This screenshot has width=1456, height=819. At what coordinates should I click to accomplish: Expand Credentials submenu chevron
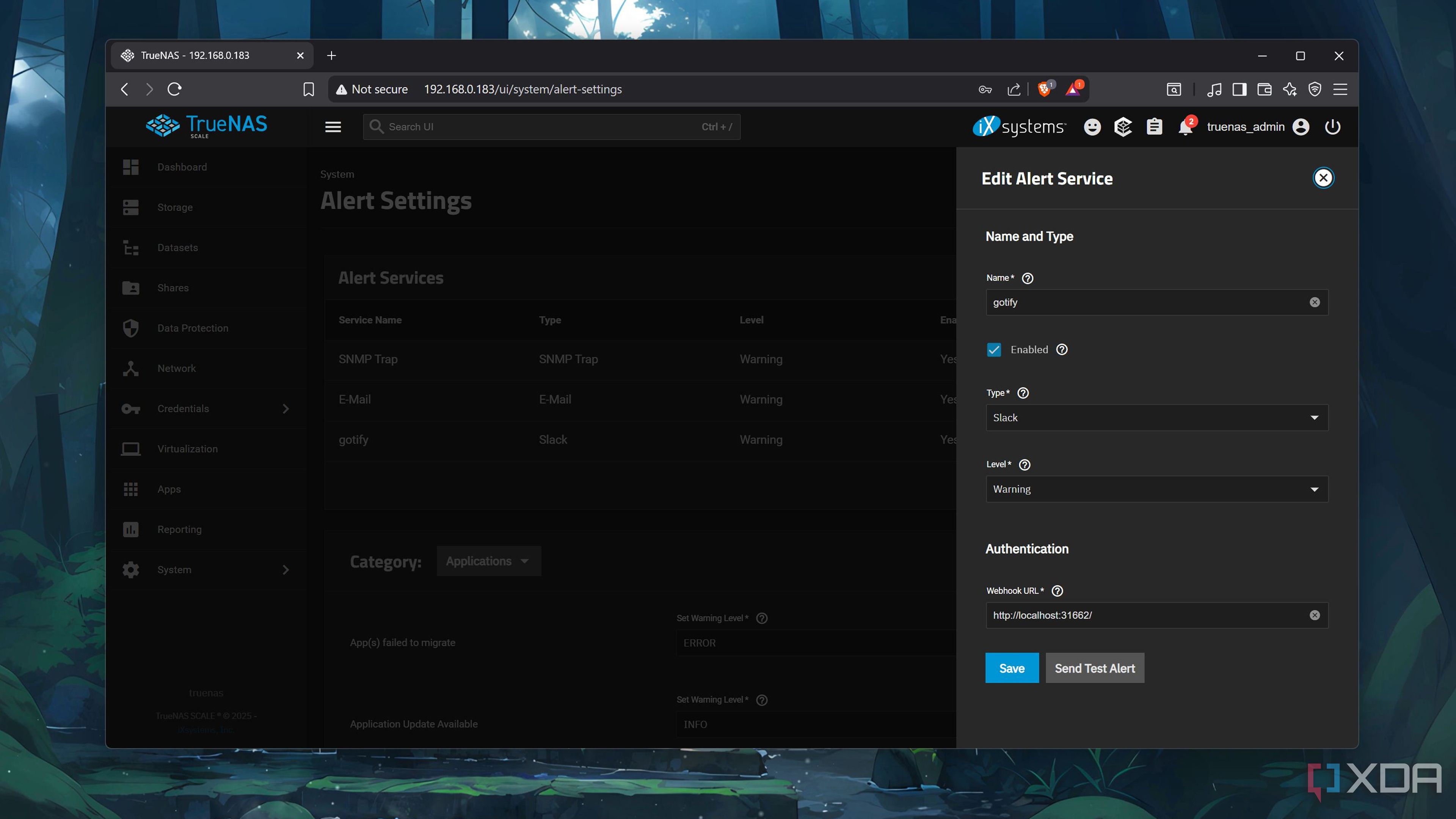(286, 409)
